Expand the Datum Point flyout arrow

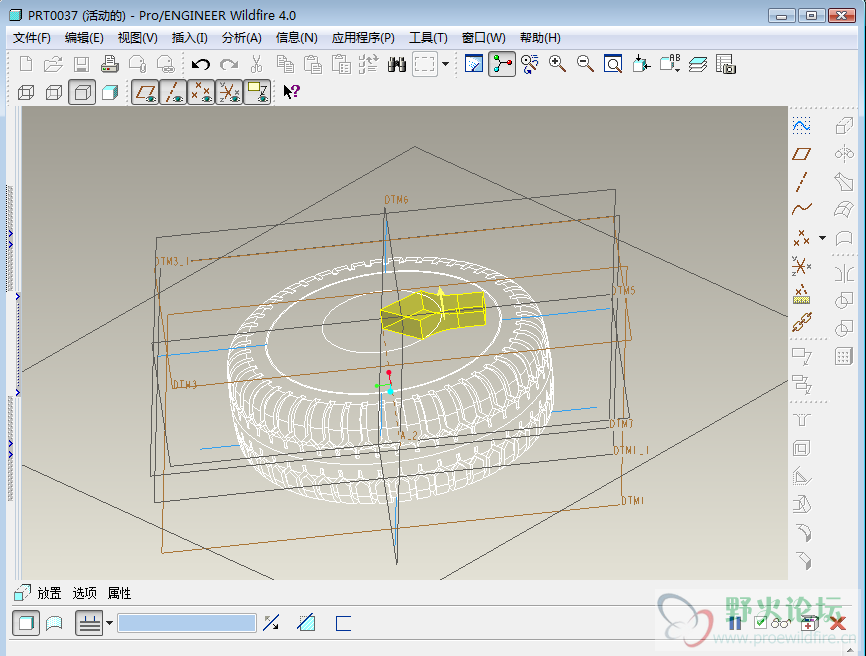pos(822,238)
